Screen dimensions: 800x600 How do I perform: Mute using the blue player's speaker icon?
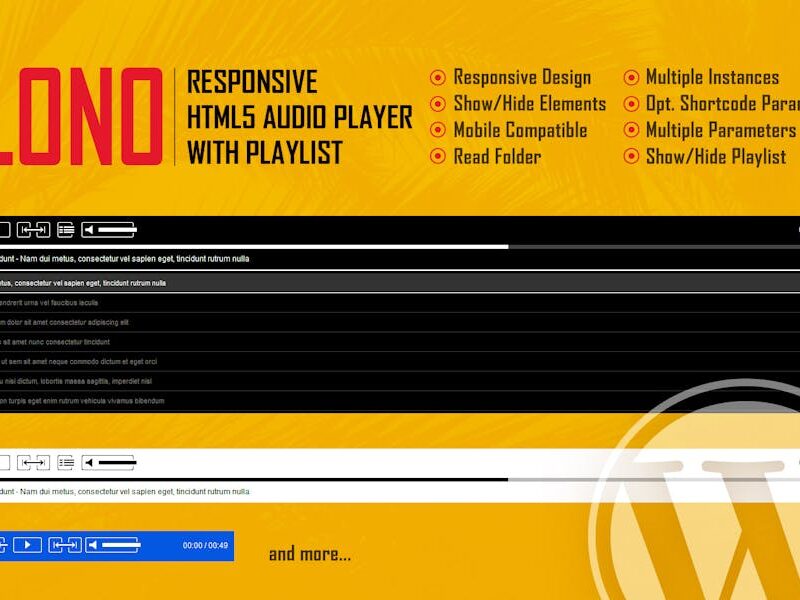coord(92,545)
